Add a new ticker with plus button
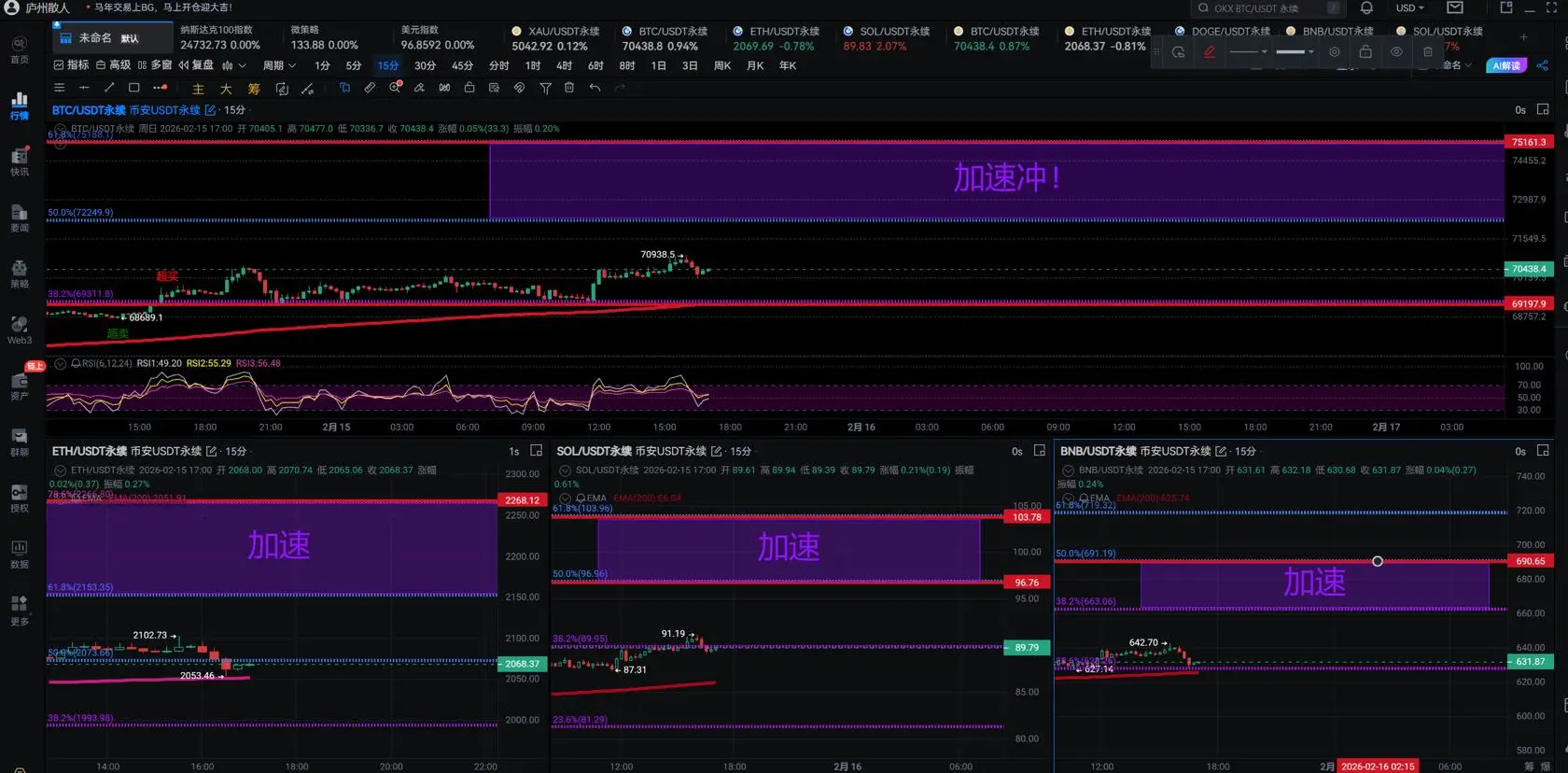 pos(1523,37)
